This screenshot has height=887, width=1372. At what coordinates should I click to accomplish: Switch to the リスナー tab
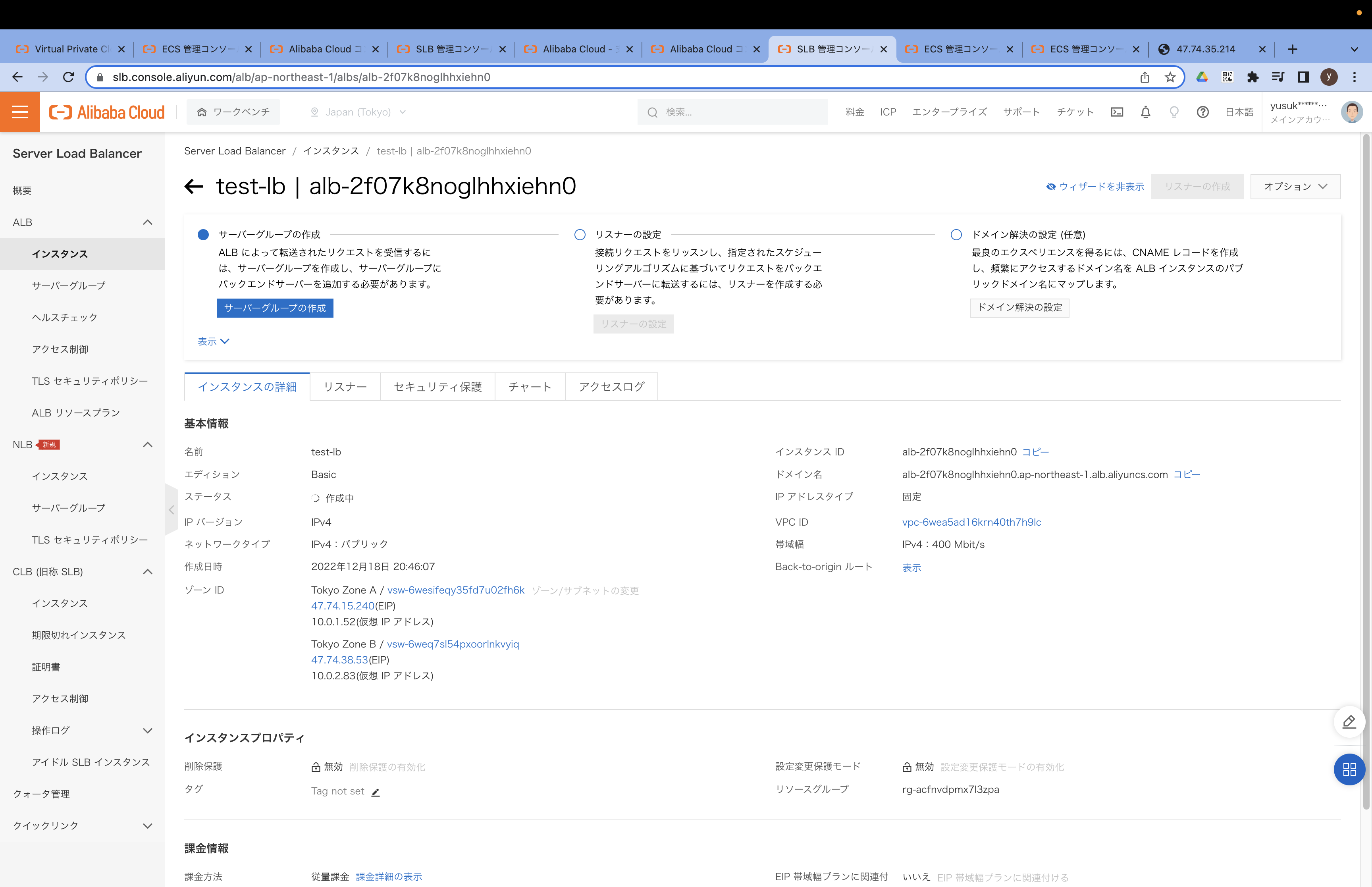coord(344,386)
